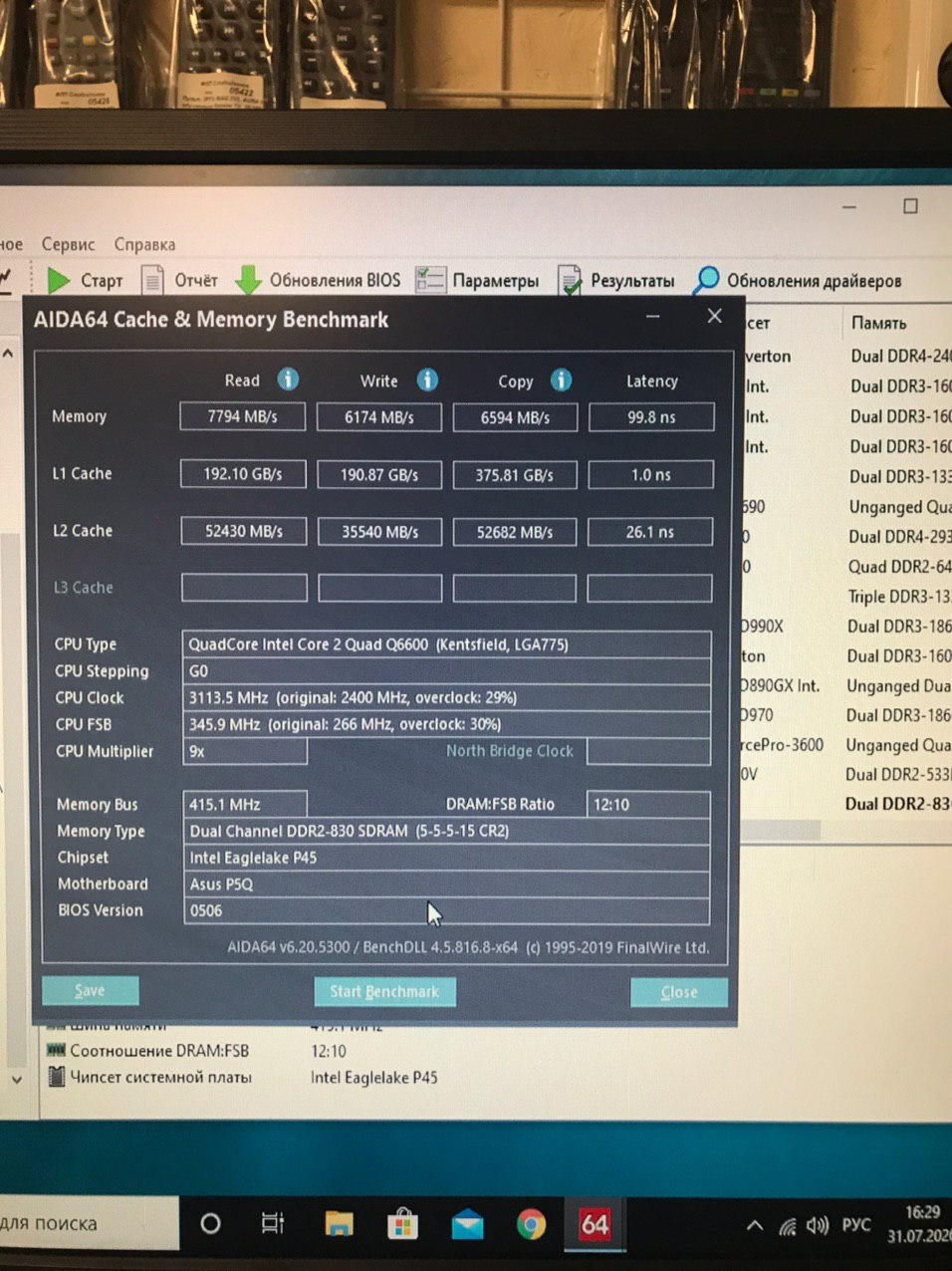Click the Память column header
952x1271 pixels.
878,323
